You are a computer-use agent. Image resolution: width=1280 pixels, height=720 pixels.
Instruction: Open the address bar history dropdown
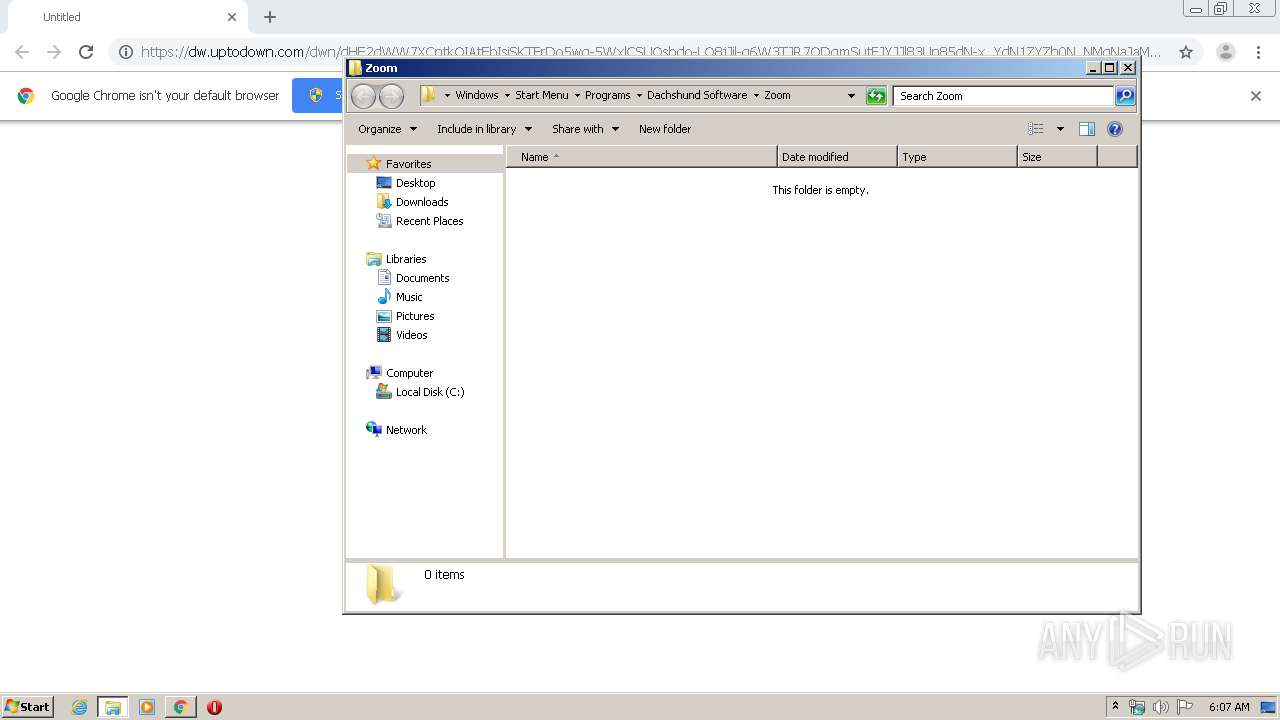[x=851, y=96]
